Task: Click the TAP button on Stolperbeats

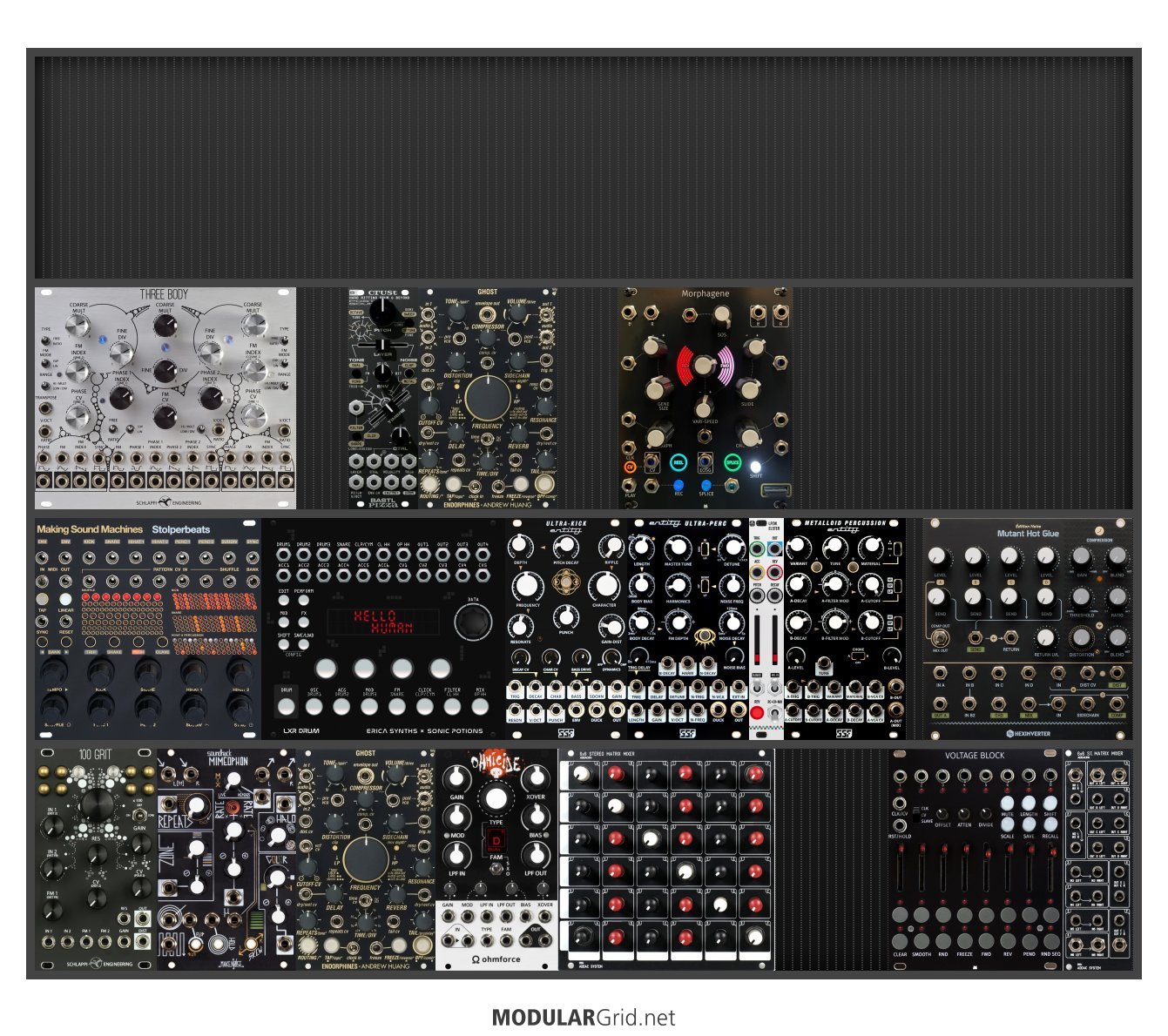Action: click(43, 599)
